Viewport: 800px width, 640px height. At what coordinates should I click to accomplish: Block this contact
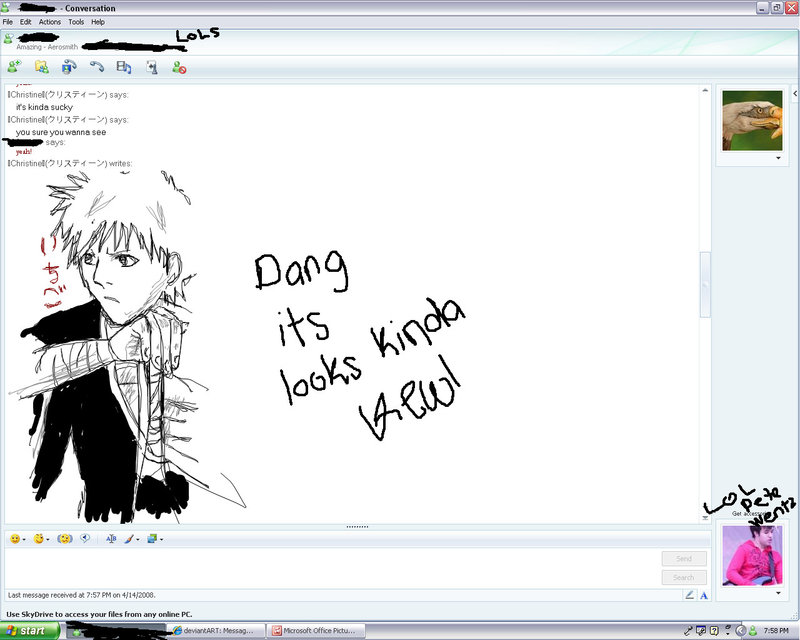[180, 66]
